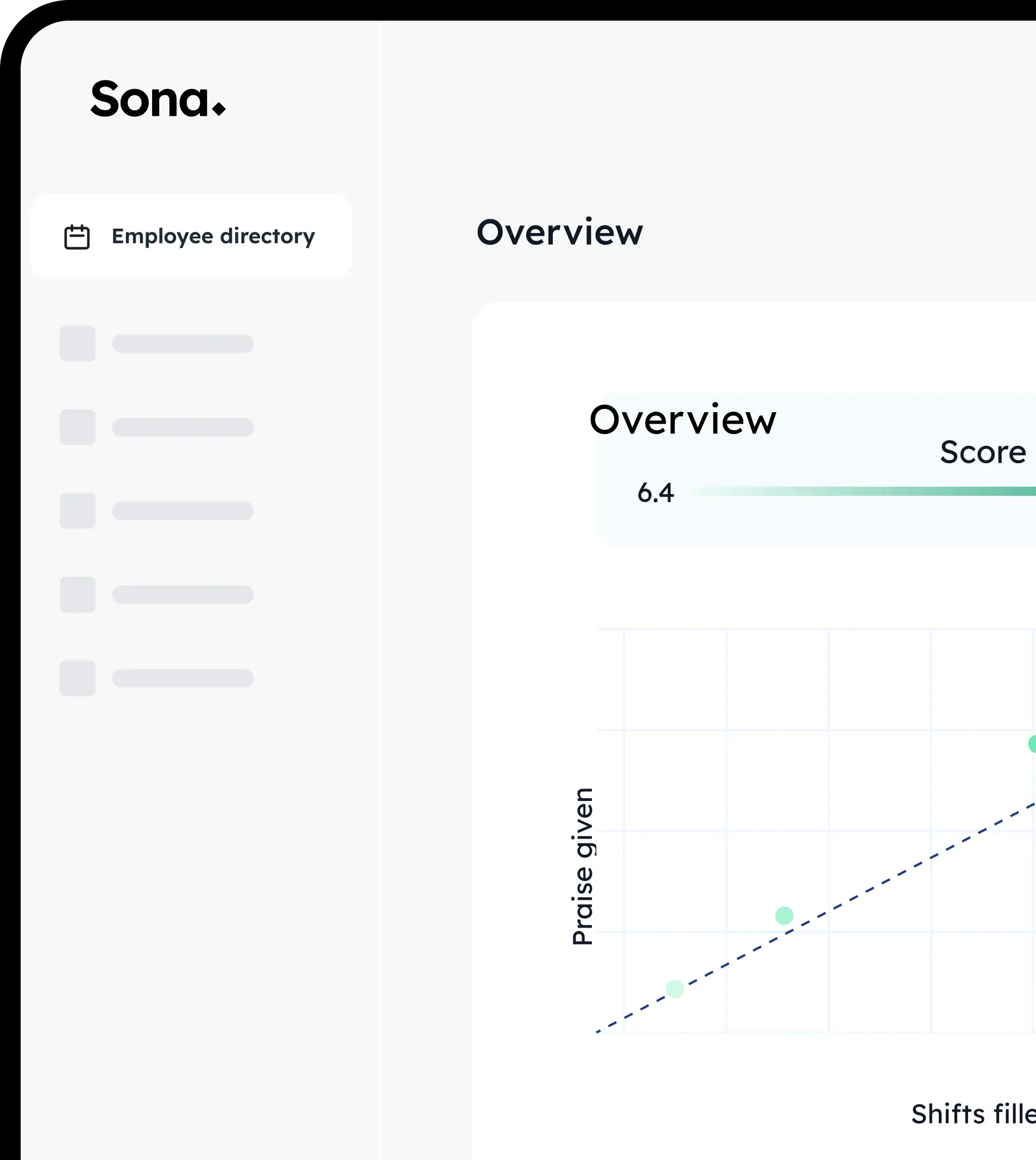Select the last placeholder sidebar label bar
1036x1160 pixels.
tap(183, 678)
